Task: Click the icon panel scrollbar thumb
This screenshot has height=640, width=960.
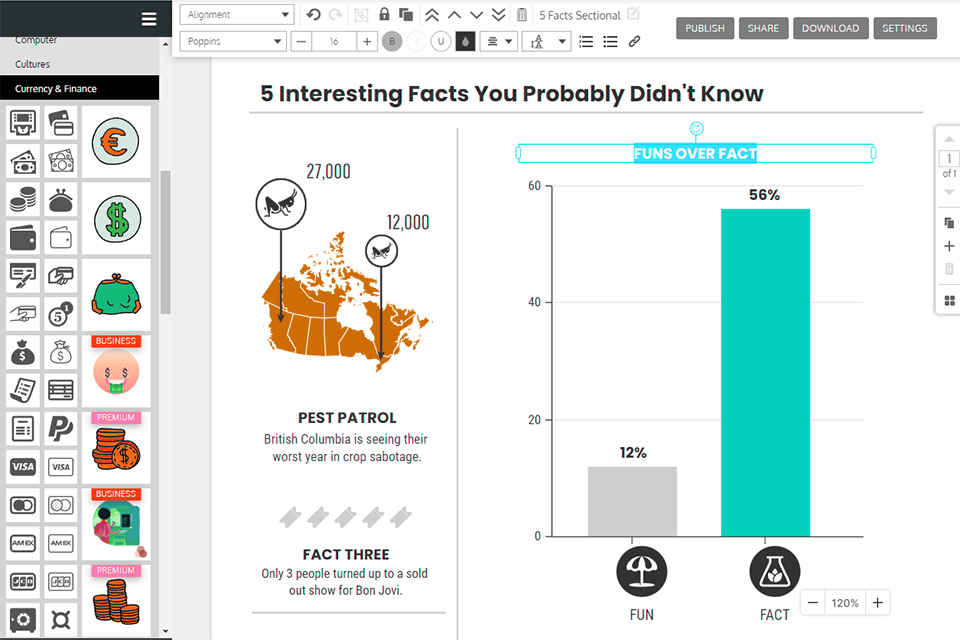Action: (x=165, y=242)
